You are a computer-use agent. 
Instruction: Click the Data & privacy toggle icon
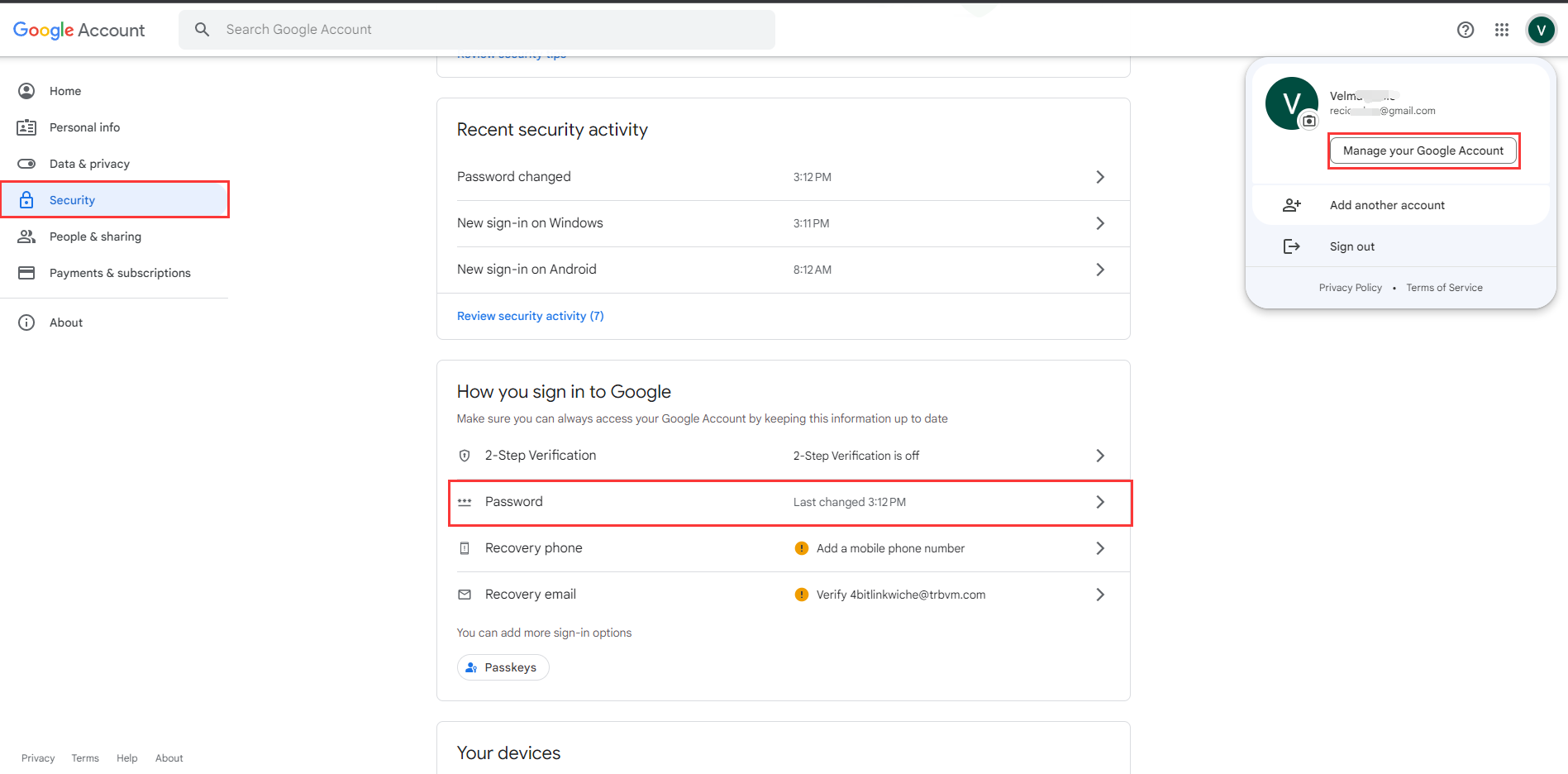click(26, 164)
